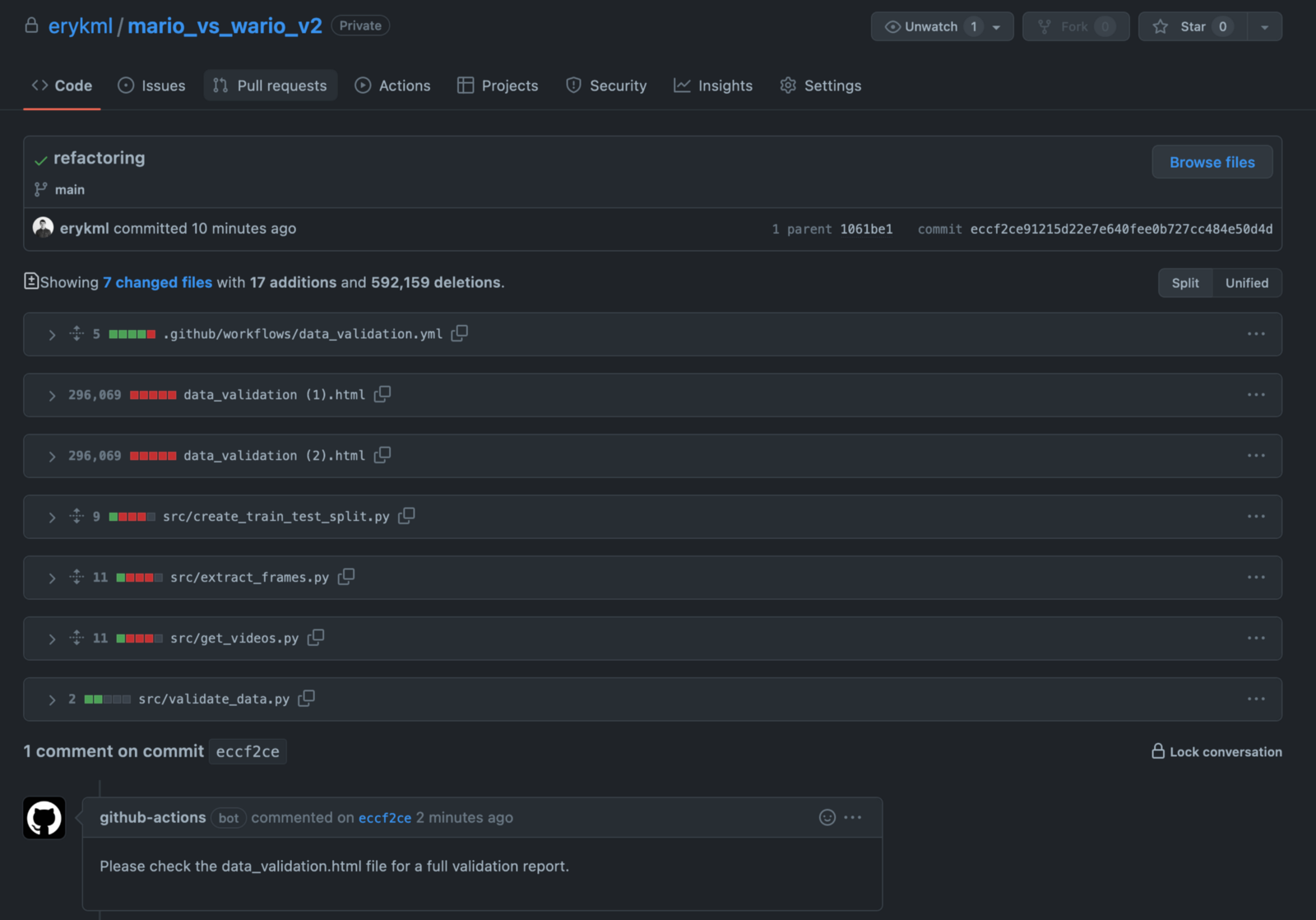Open the main branch link
This screenshot has height=920, width=1316.
(70, 189)
